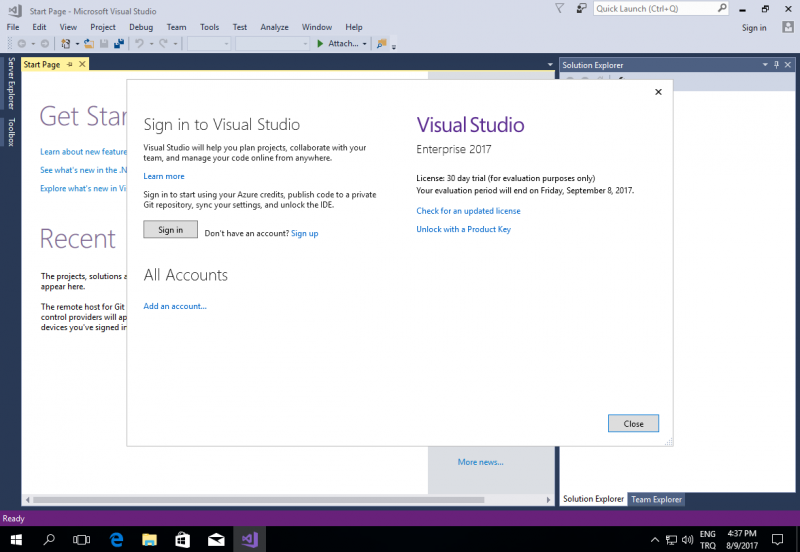Click Unlock with a Product Key
Screen dimensions: 800x552
pos(463,229)
